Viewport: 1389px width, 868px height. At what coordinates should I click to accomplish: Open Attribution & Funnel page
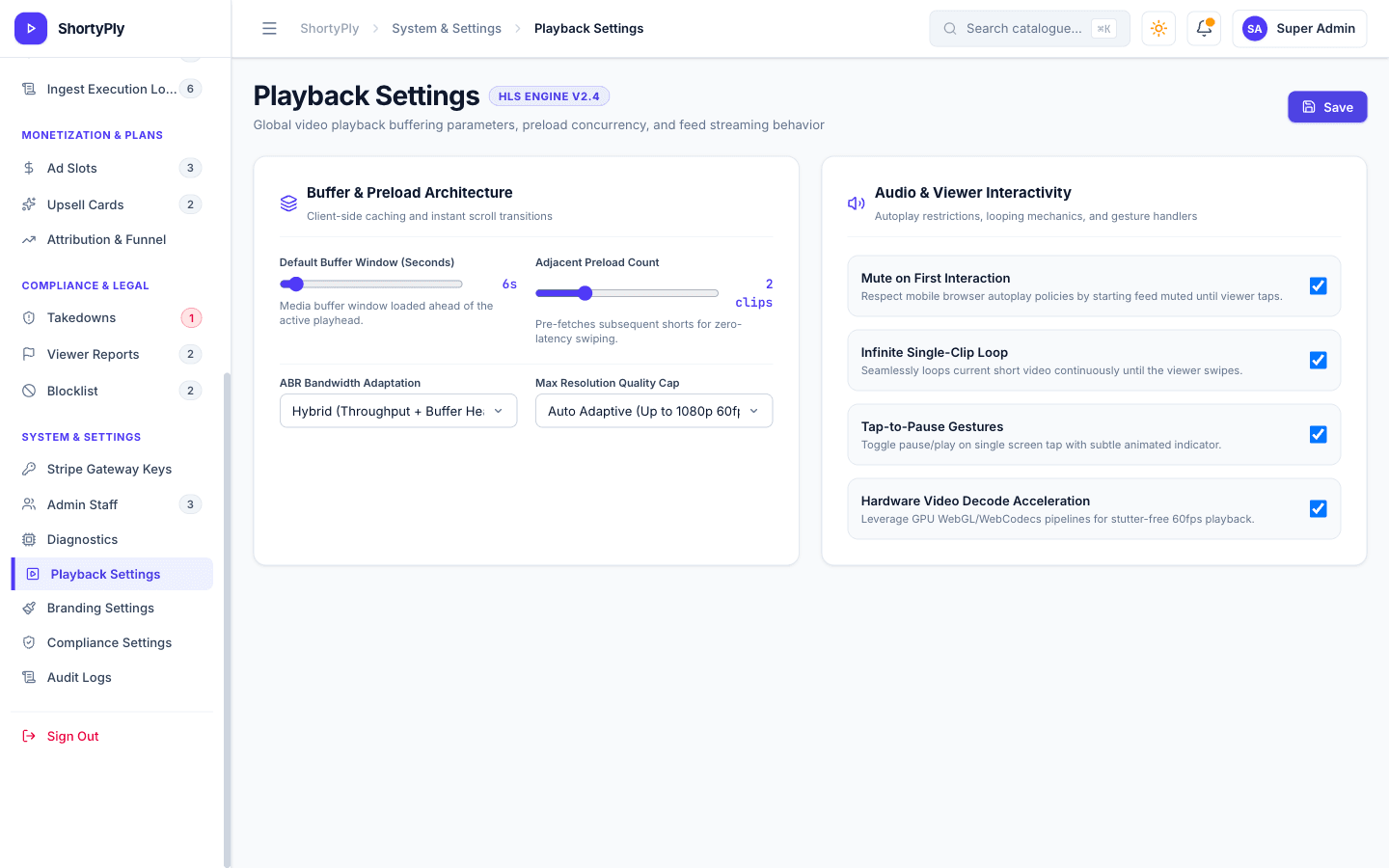112,239
